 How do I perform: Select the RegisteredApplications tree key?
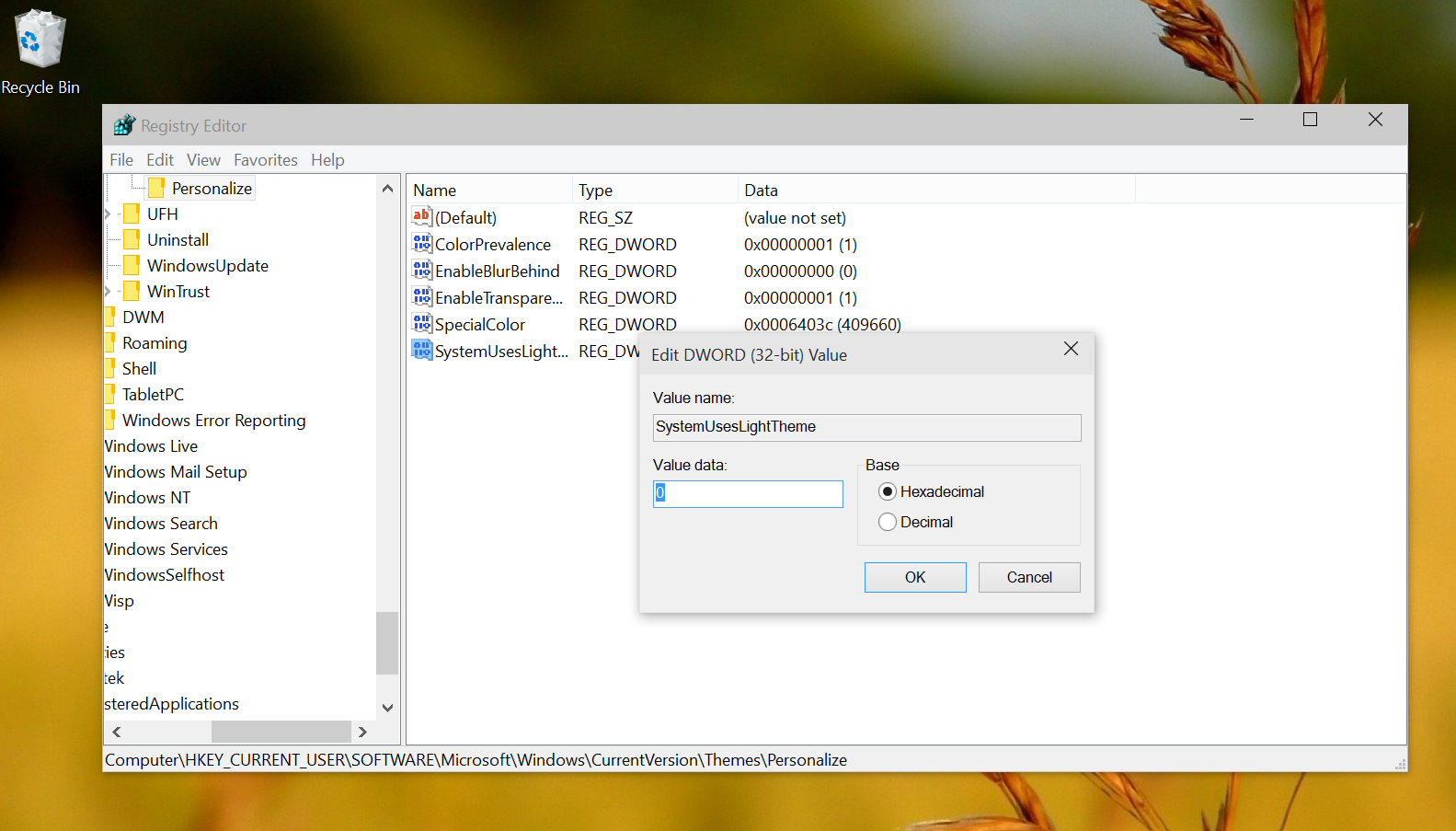pyautogui.click(x=171, y=703)
